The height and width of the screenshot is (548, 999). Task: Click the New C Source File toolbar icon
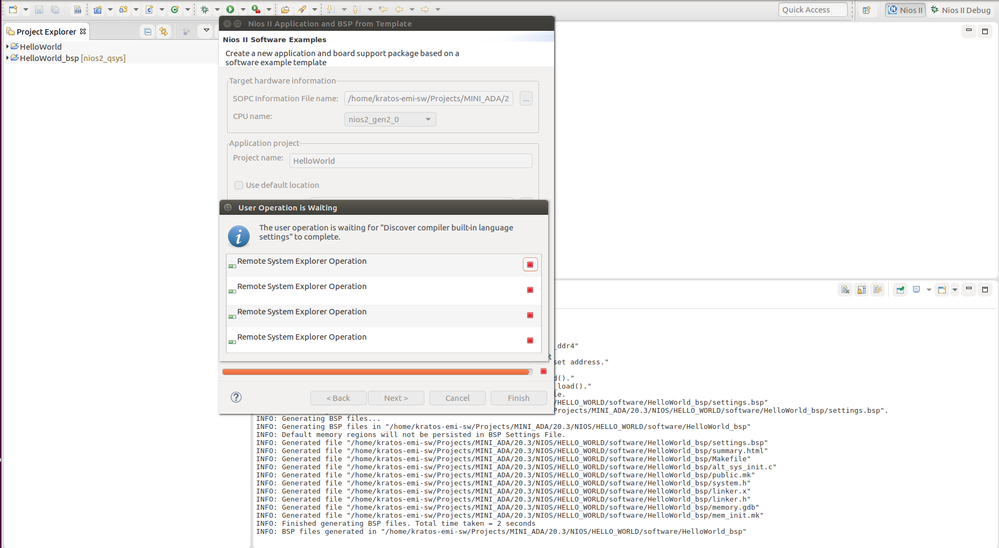[149, 10]
